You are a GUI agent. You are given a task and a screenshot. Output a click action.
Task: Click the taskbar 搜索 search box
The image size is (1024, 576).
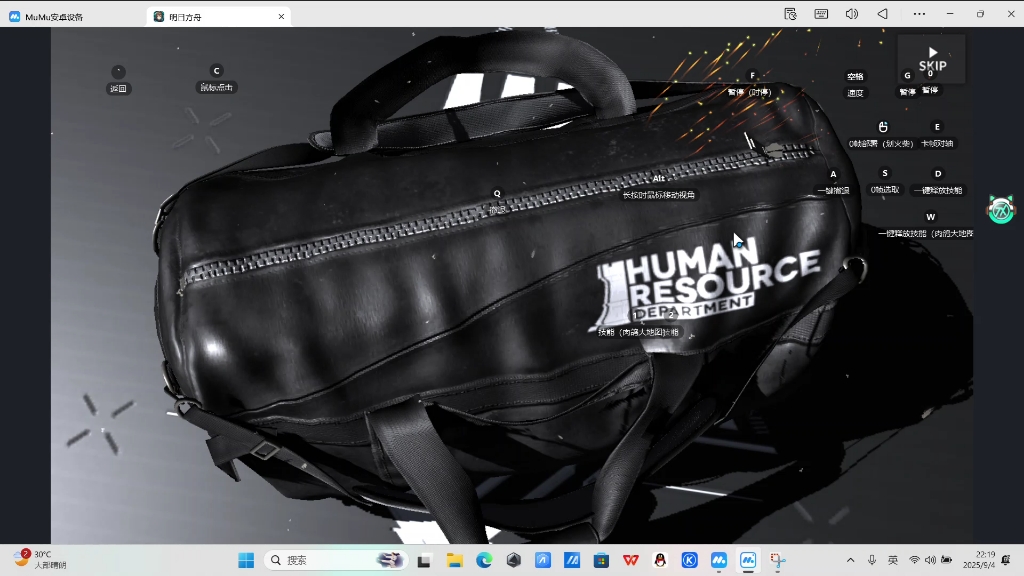point(336,560)
